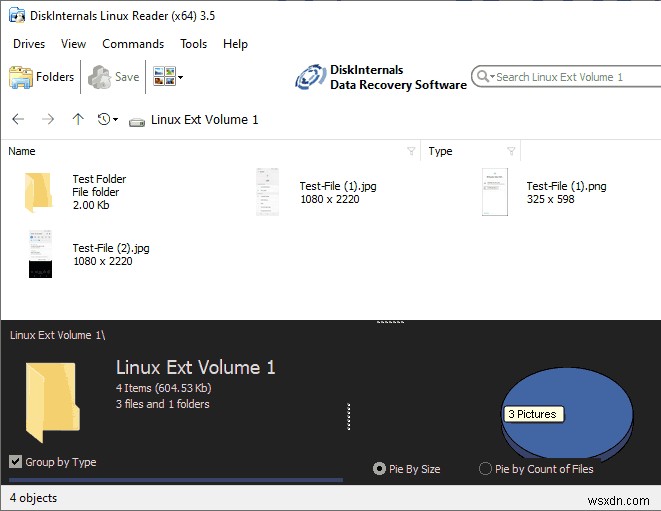
Task: Go forward with the right arrow
Action: coord(48,119)
